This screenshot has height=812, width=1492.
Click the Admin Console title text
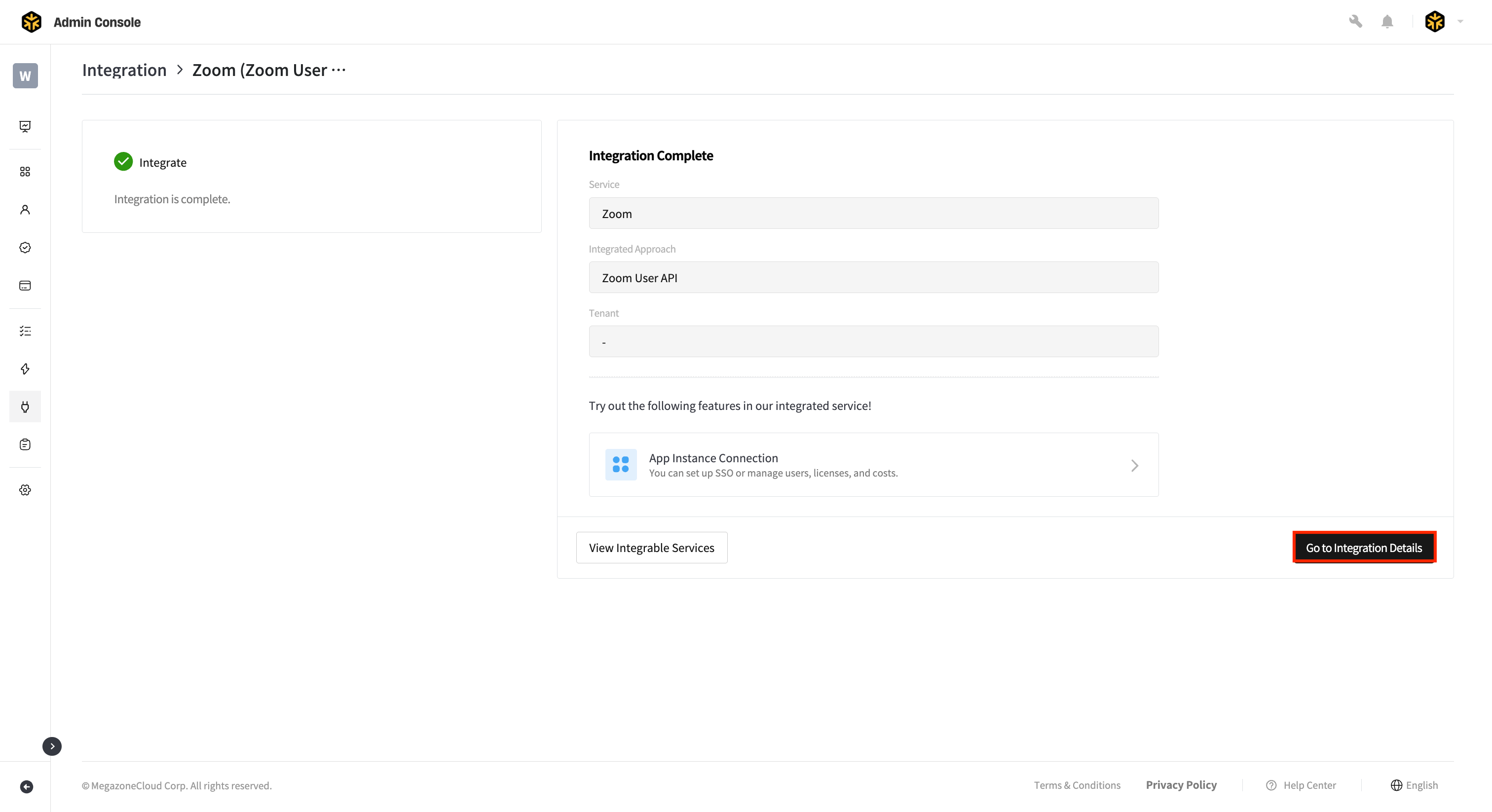point(97,22)
